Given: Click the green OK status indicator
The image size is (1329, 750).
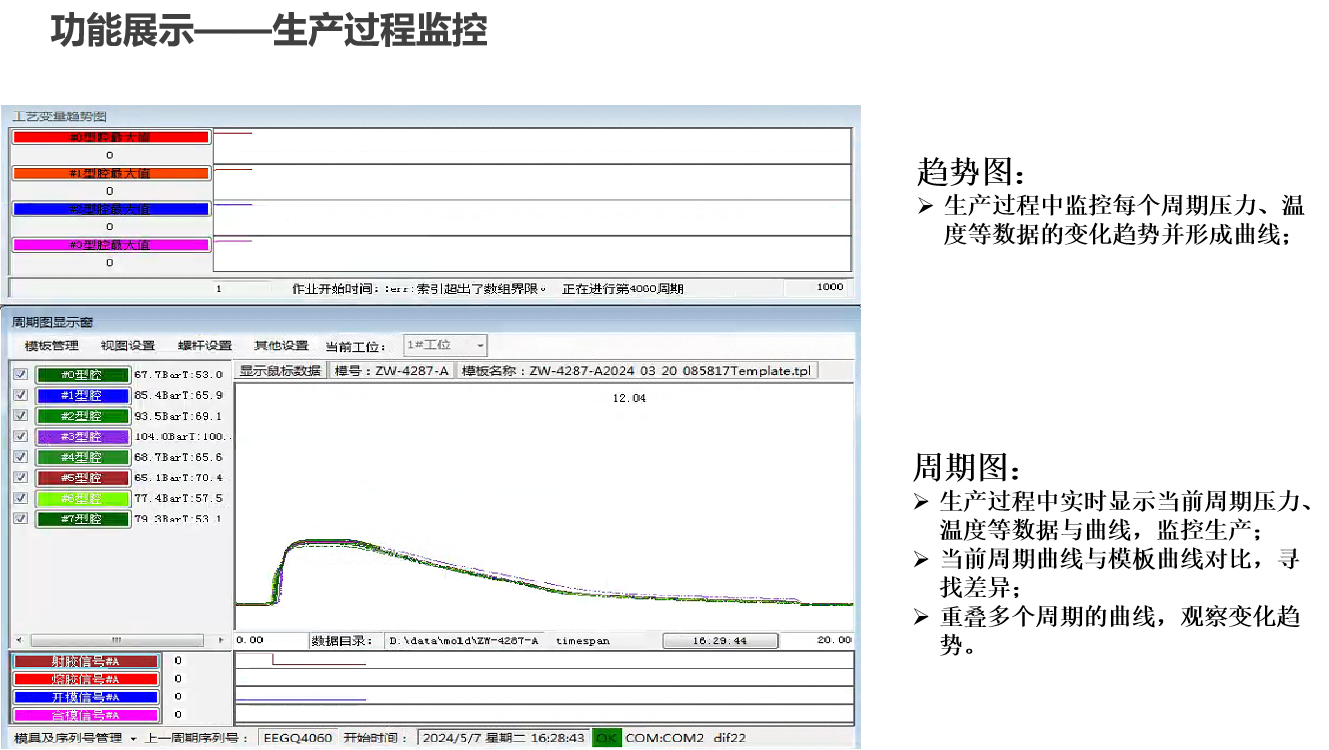Looking at the screenshot, I should 607,738.
